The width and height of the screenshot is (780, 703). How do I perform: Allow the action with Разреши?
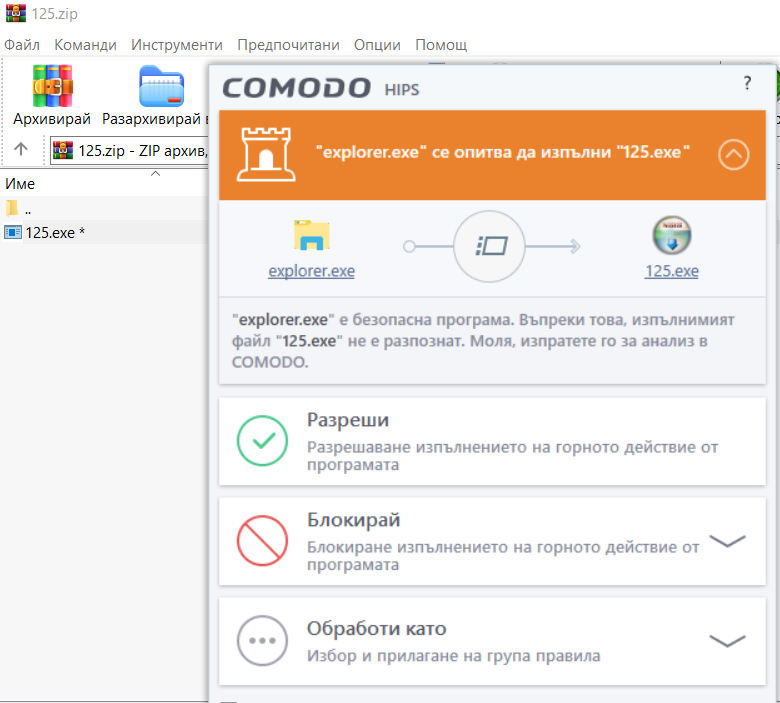coord(492,441)
